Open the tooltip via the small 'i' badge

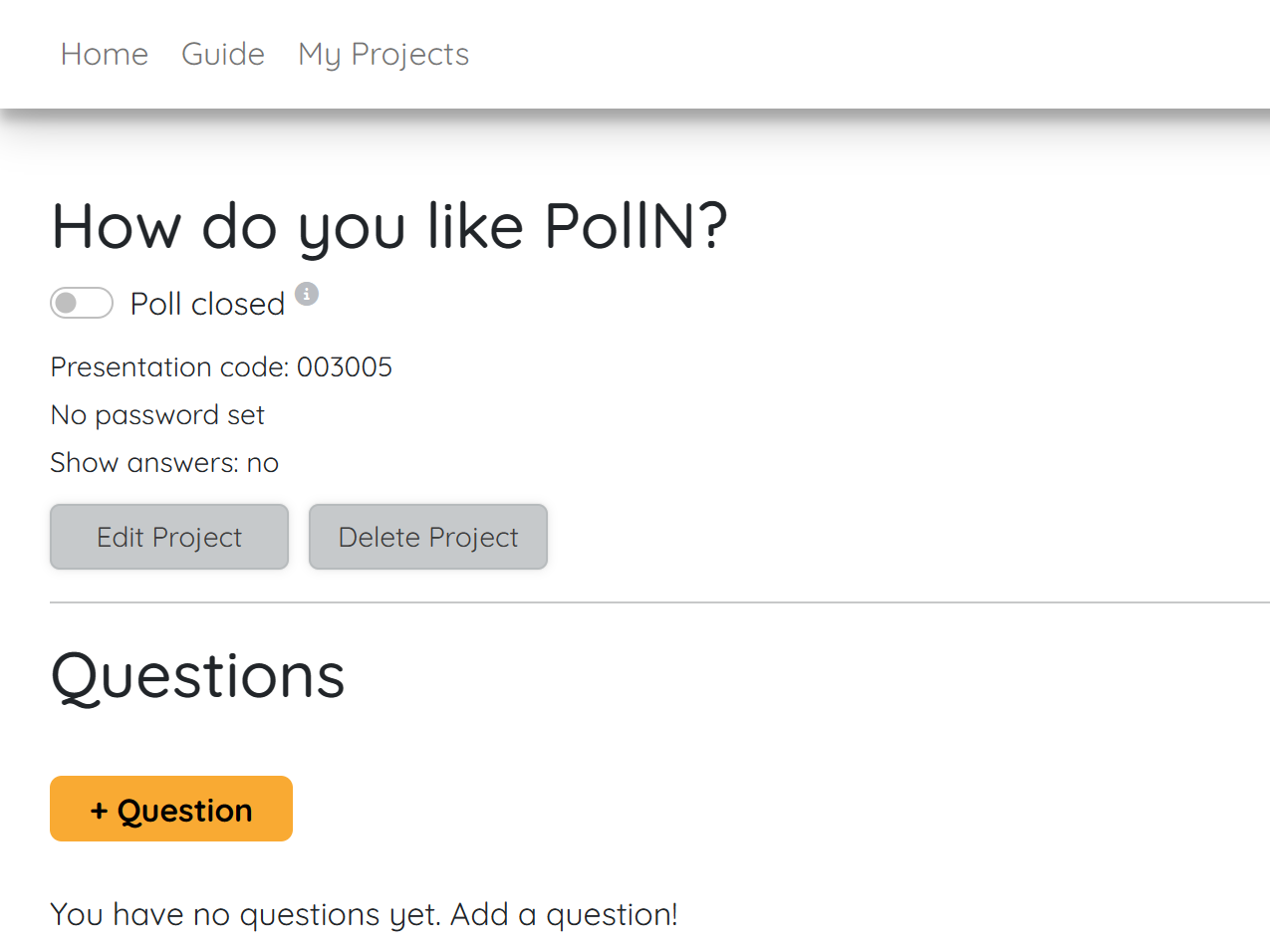pos(307,294)
